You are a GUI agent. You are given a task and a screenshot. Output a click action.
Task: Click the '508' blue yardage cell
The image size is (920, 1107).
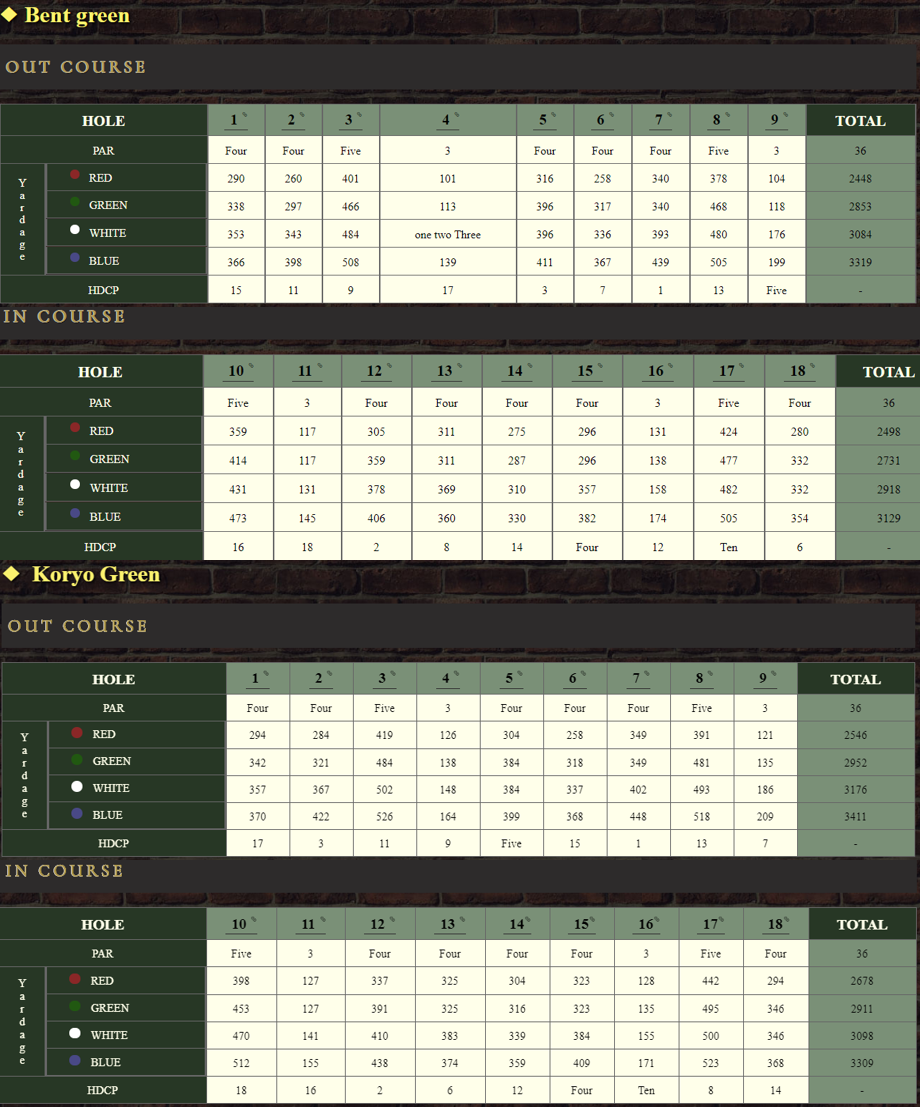[x=350, y=263]
